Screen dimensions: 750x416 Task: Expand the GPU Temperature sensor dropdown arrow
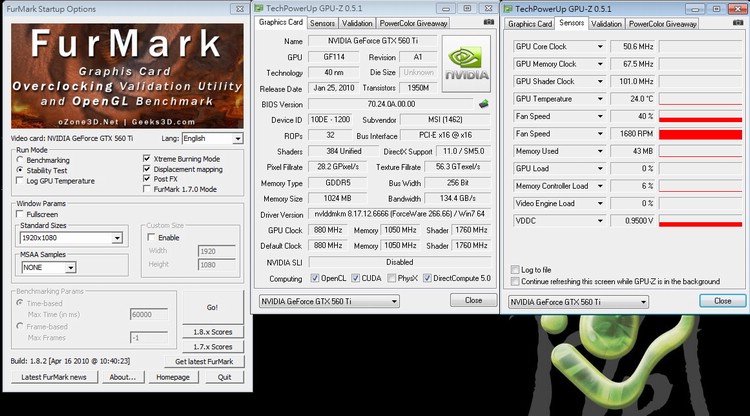coord(600,99)
